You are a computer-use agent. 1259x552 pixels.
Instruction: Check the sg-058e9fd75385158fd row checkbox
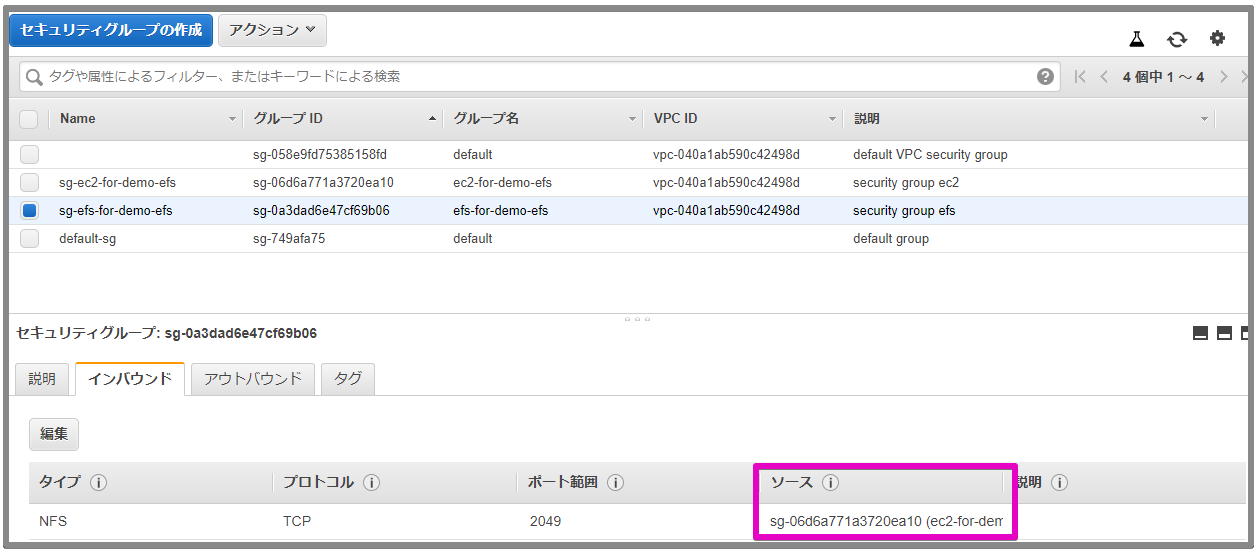[29, 155]
